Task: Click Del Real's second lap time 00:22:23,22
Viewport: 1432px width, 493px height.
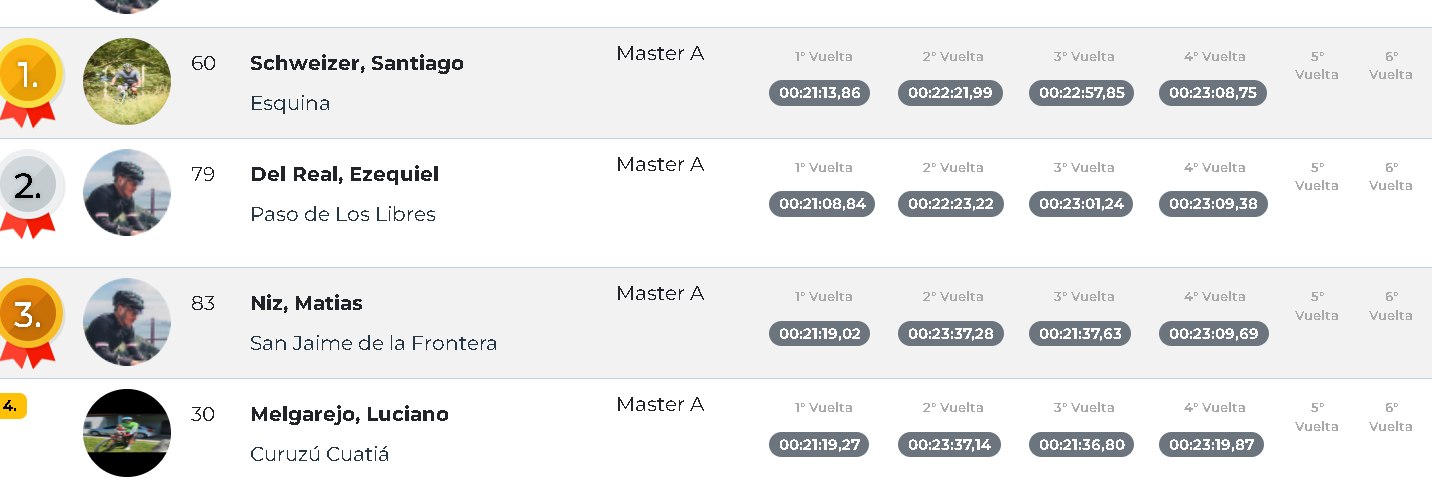Action: tap(951, 204)
